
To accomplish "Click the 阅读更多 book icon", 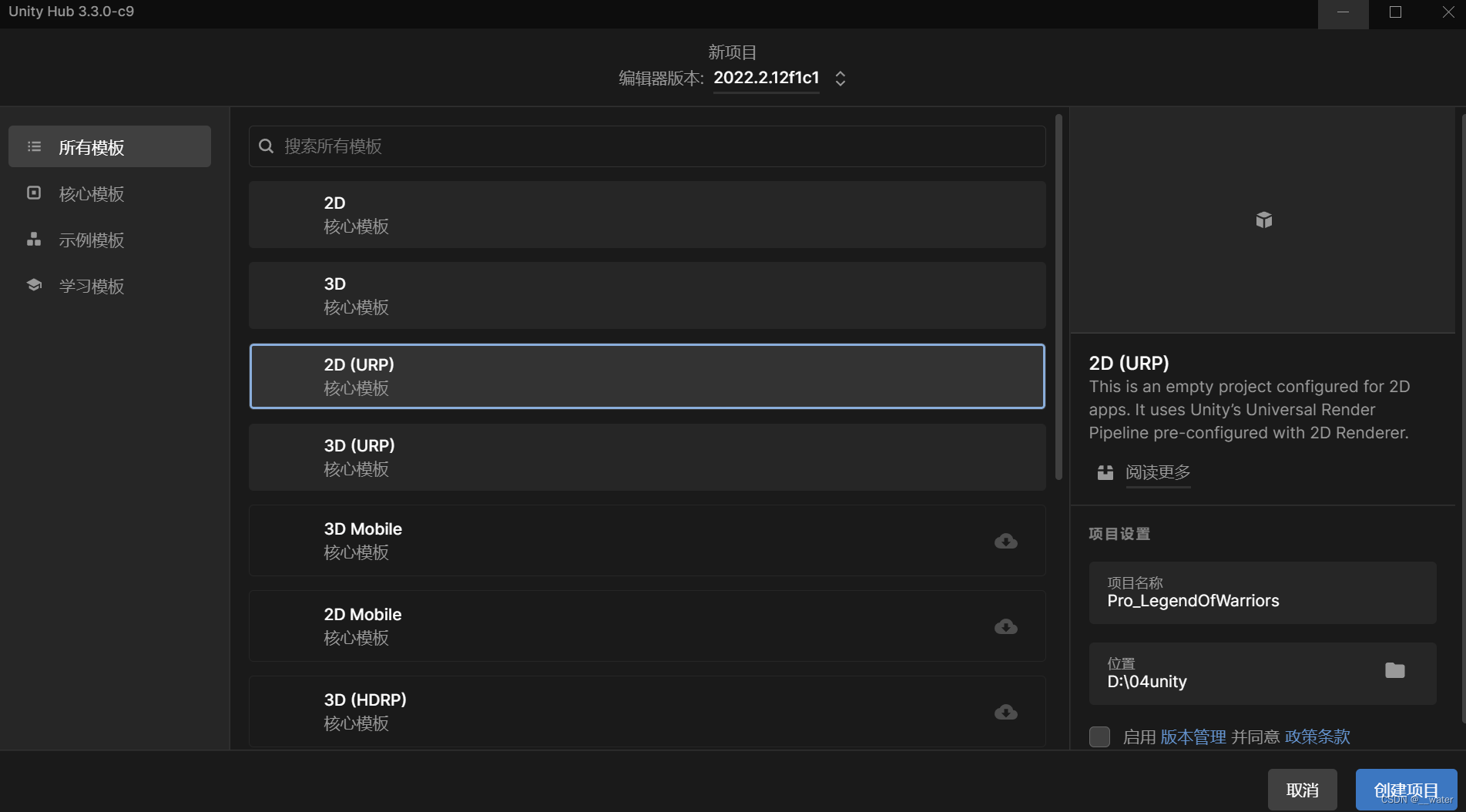I will (1105, 472).
